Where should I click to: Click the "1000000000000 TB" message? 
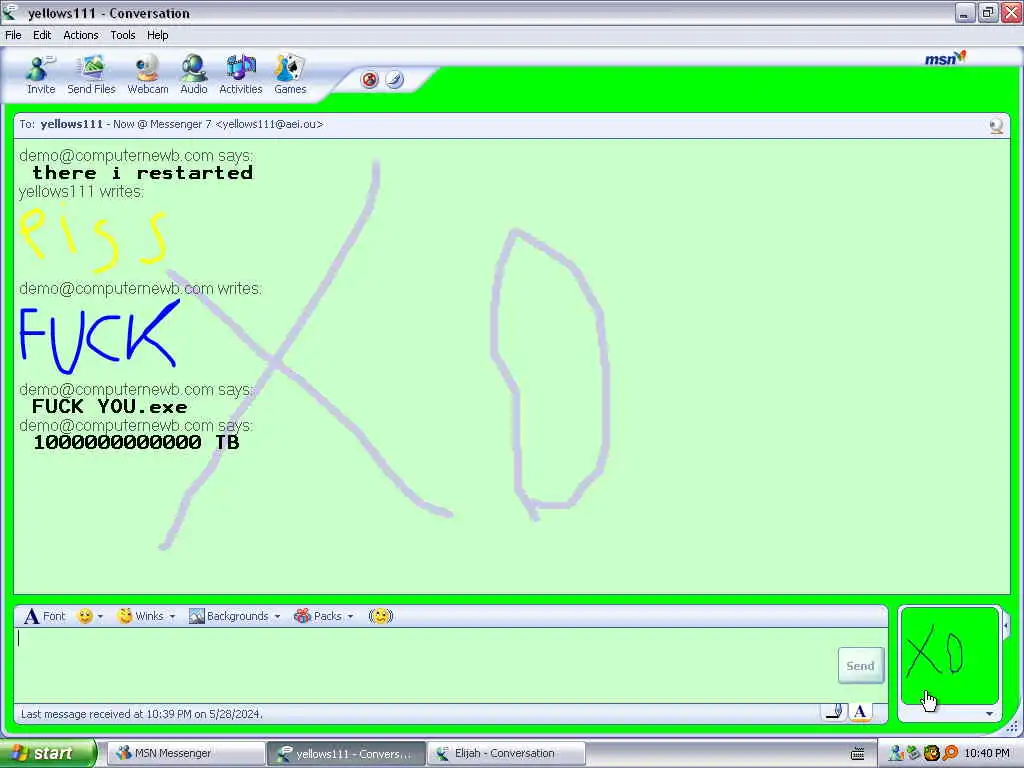pyautogui.click(x=136, y=442)
